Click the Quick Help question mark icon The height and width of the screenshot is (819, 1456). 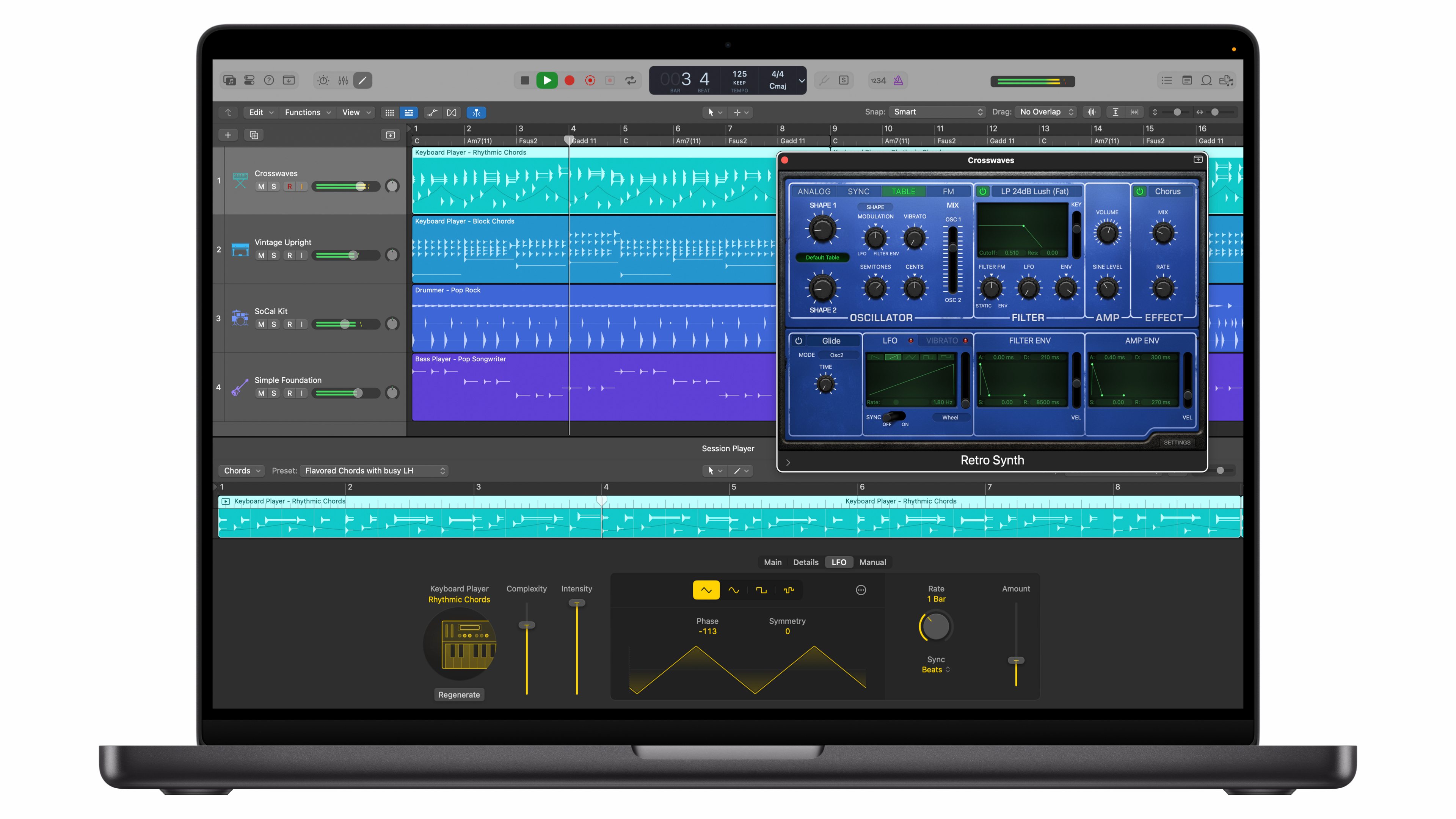click(269, 80)
